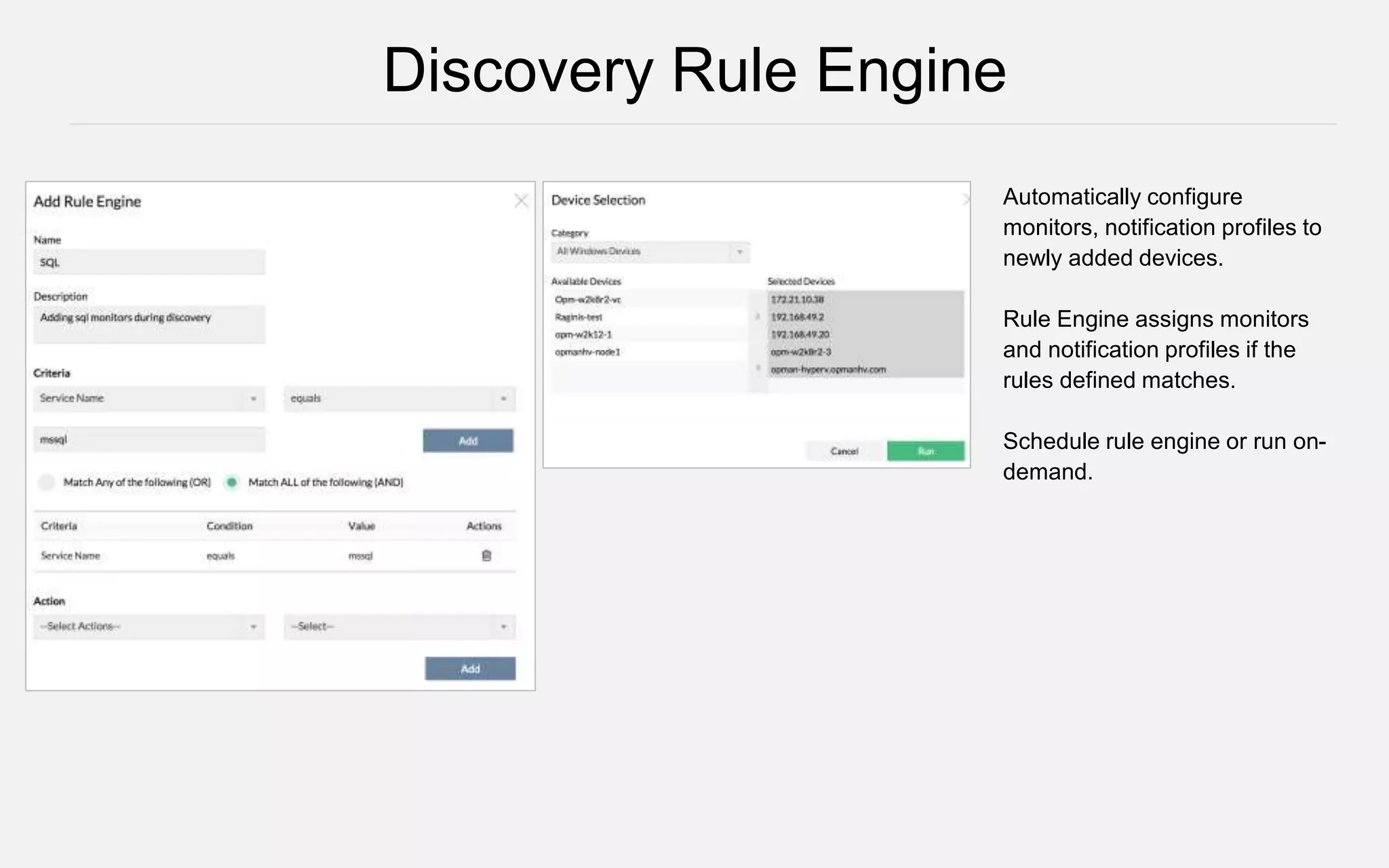This screenshot has width=1389, height=868.
Task: Open the Action value Select dropdown
Action: pos(399,627)
